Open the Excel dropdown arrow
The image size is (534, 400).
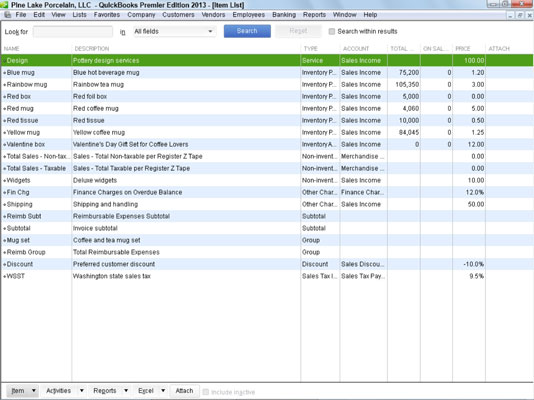(163, 390)
